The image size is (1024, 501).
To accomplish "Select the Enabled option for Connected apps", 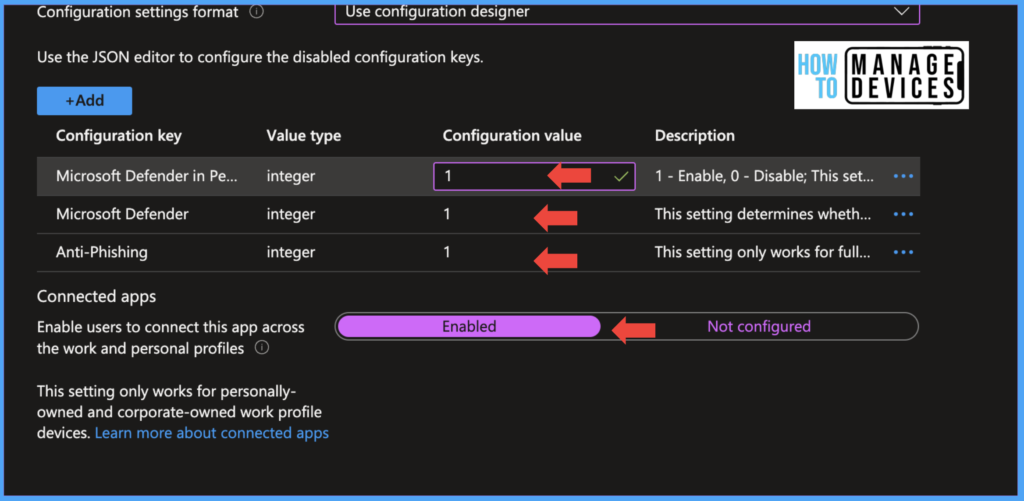I will pos(469,327).
